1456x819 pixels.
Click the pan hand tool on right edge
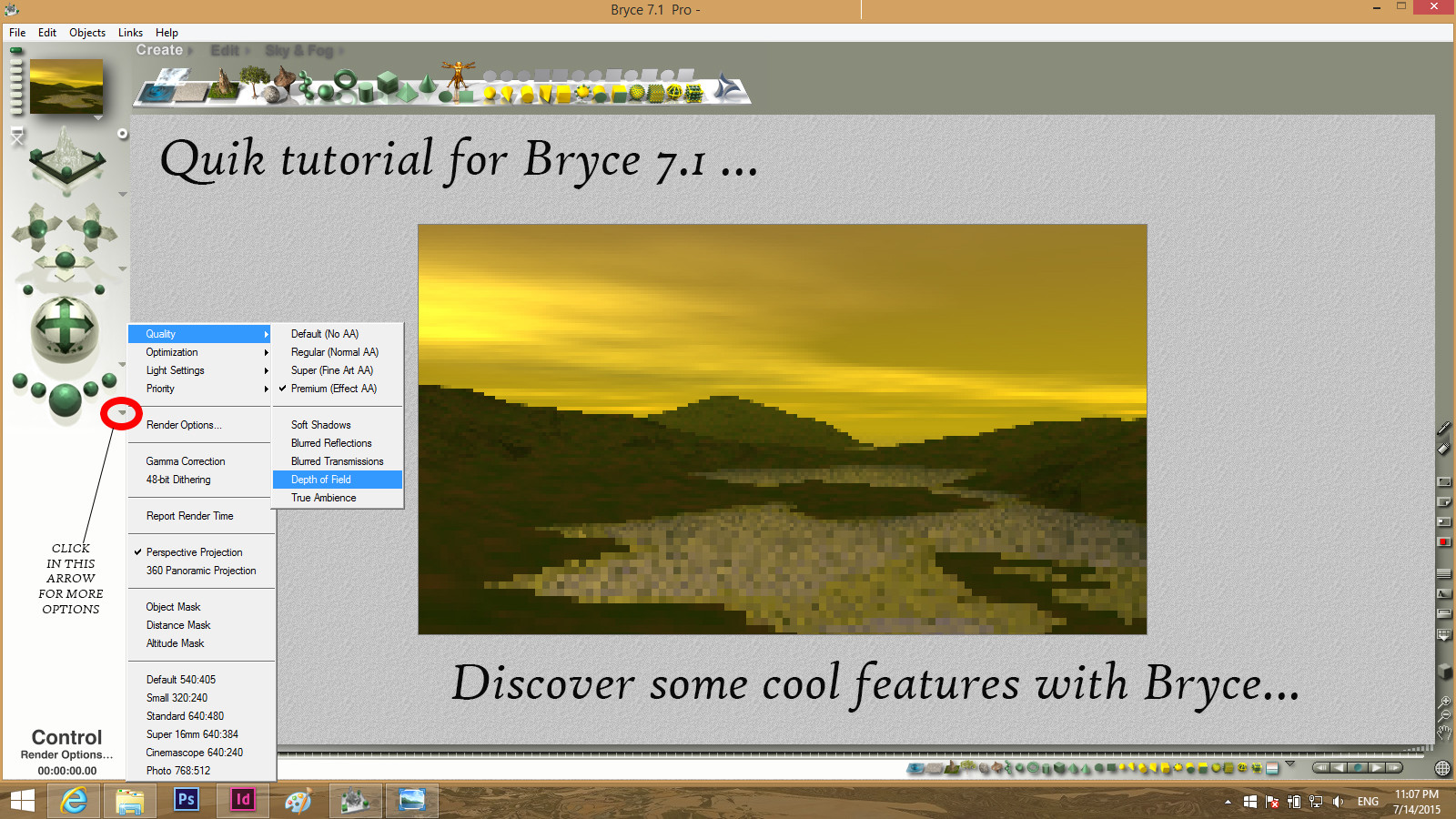(1443, 731)
